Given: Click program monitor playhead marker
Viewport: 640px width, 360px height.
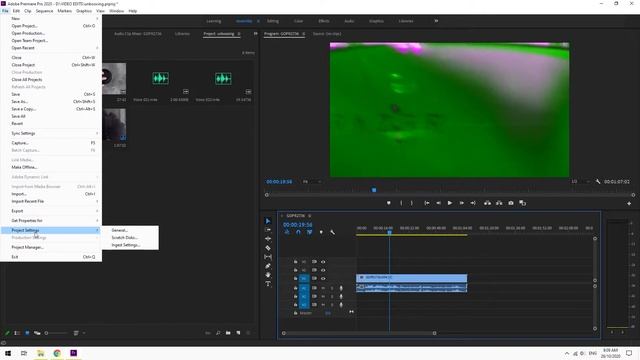Looking at the screenshot, I should [374, 190].
